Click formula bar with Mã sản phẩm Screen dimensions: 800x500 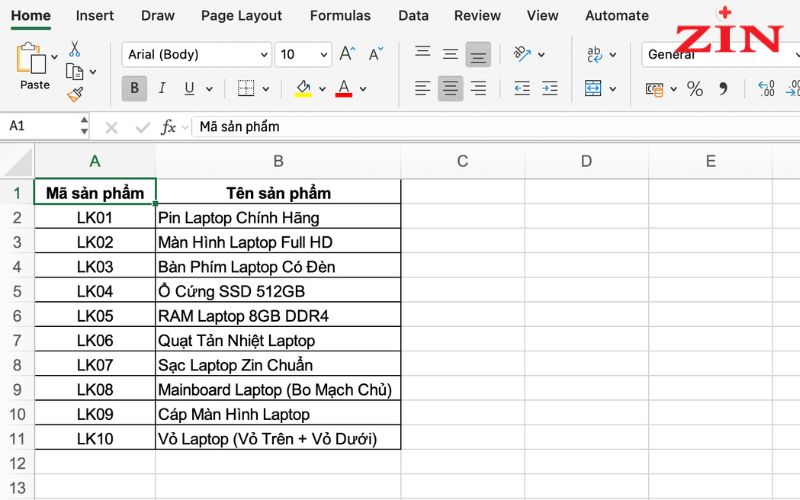(x=495, y=127)
